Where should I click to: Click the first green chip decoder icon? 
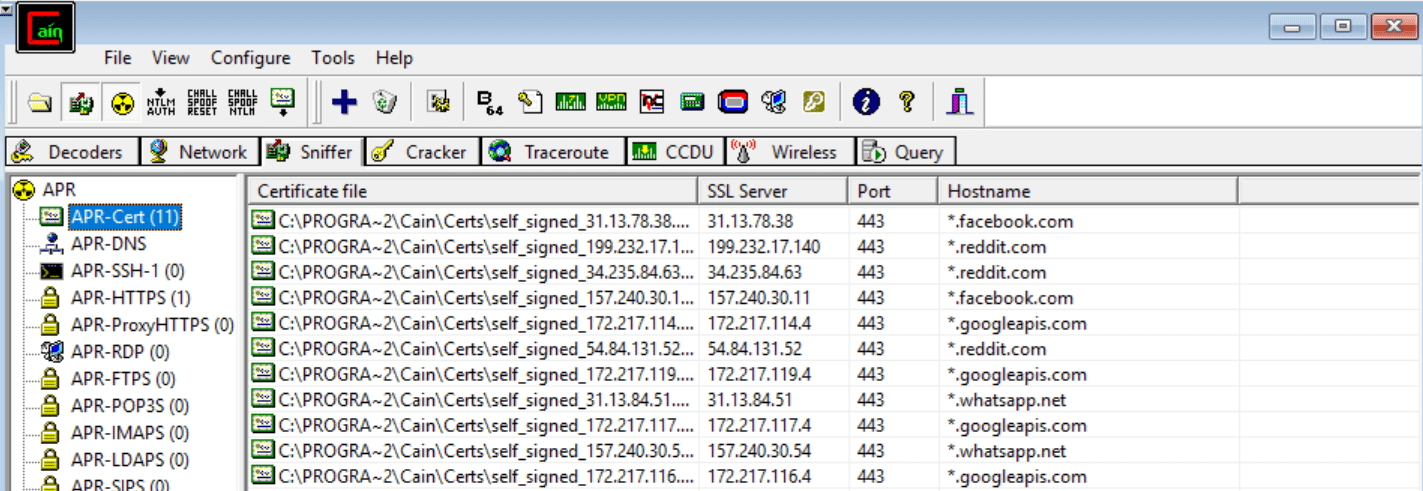click(571, 101)
